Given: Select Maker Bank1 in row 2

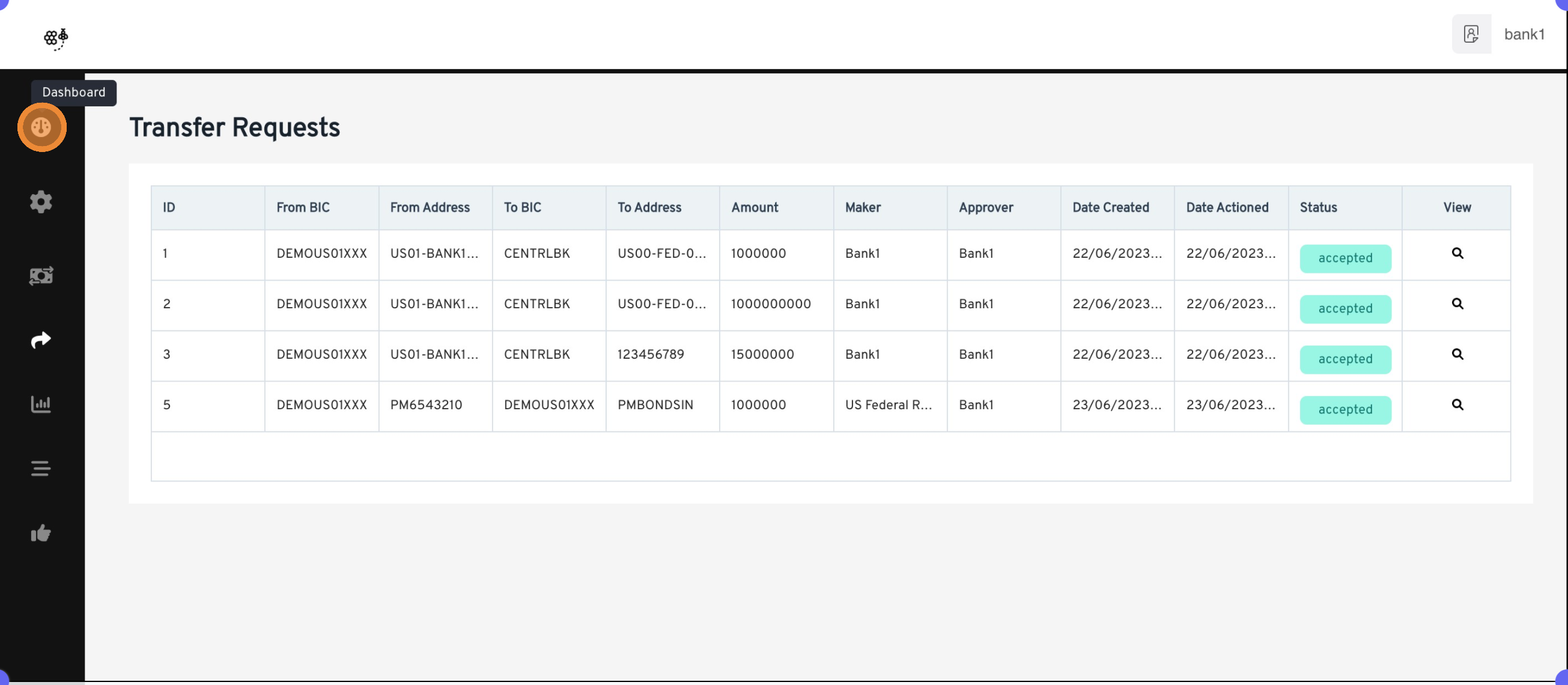Looking at the screenshot, I should tap(890, 305).
